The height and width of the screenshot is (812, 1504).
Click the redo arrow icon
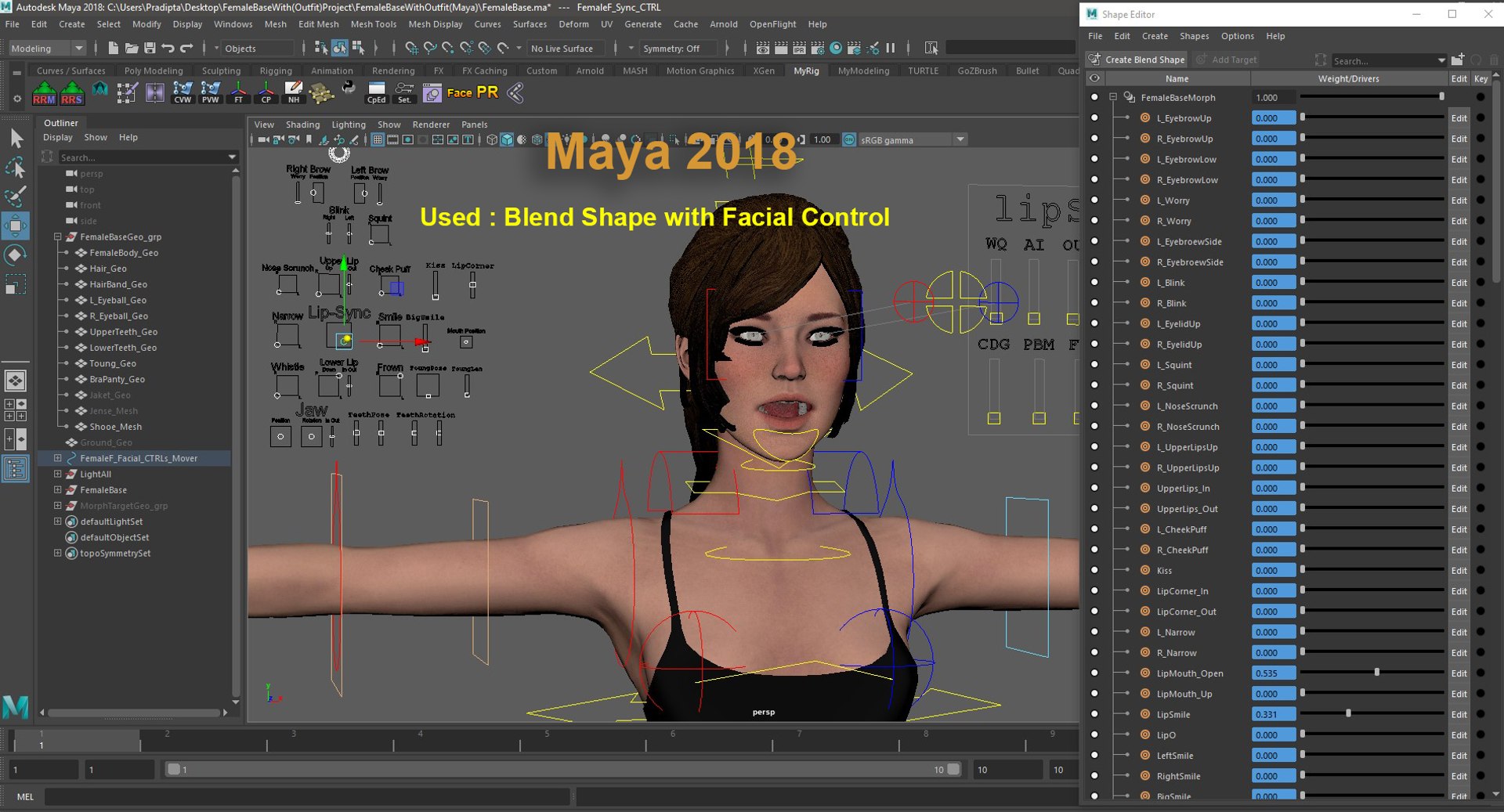[x=186, y=49]
